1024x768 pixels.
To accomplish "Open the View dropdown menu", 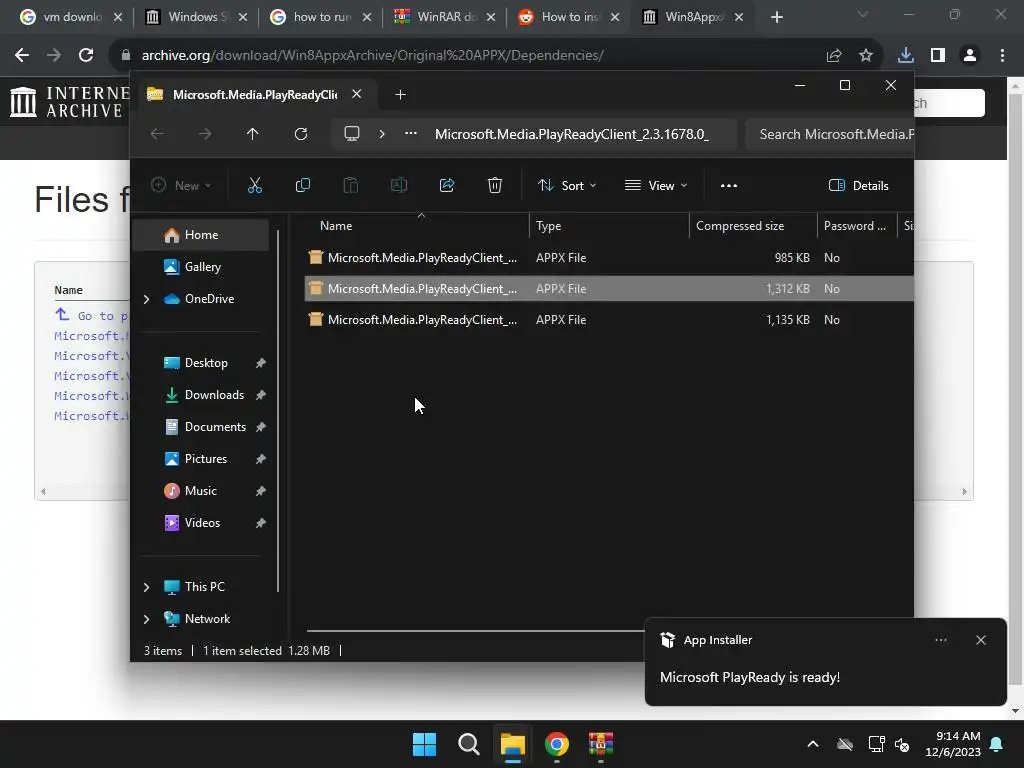I will click(656, 185).
